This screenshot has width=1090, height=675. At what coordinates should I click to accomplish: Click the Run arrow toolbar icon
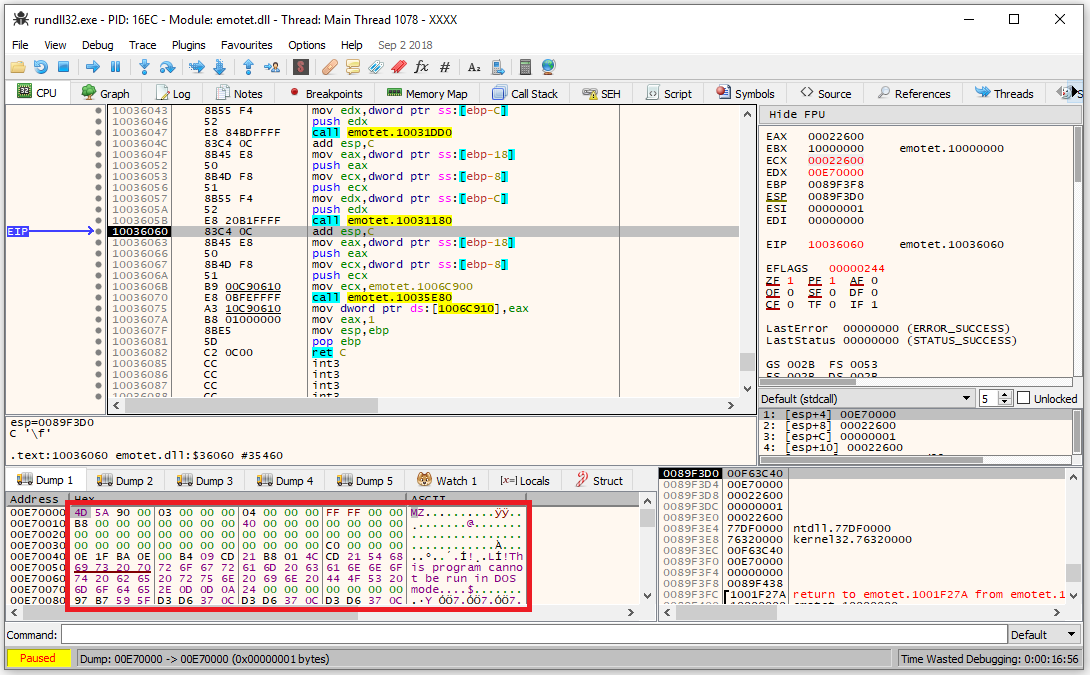click(92, 67)
